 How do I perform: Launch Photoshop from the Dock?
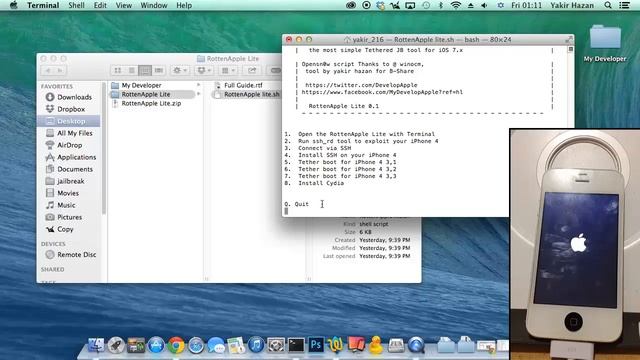click(316, 345)
